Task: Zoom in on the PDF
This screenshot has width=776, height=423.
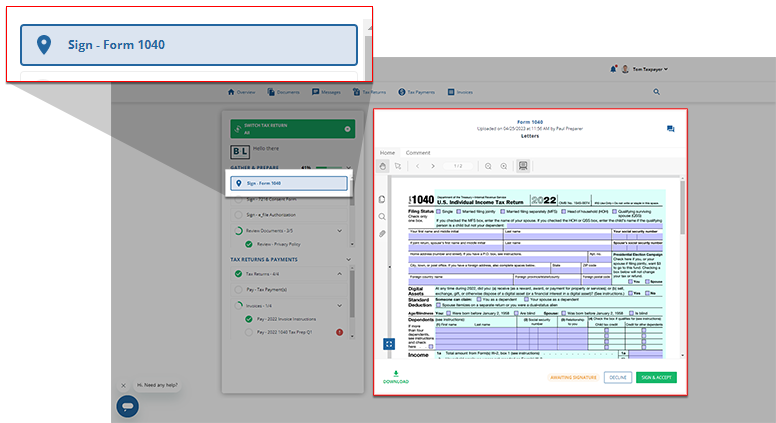Action: pos(504,166)
